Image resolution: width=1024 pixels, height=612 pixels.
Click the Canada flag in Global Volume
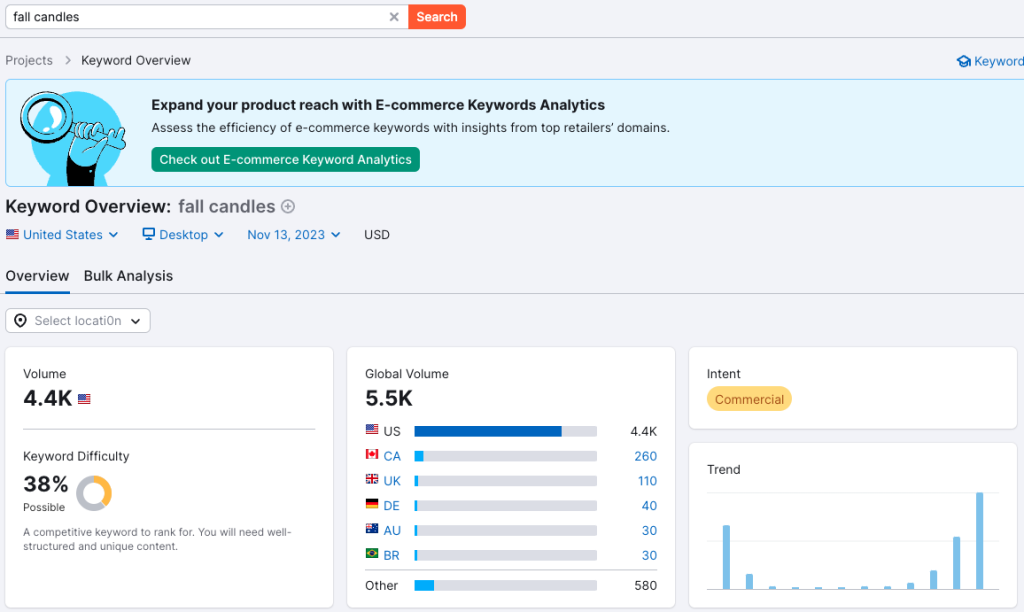[x=372, y=456]
